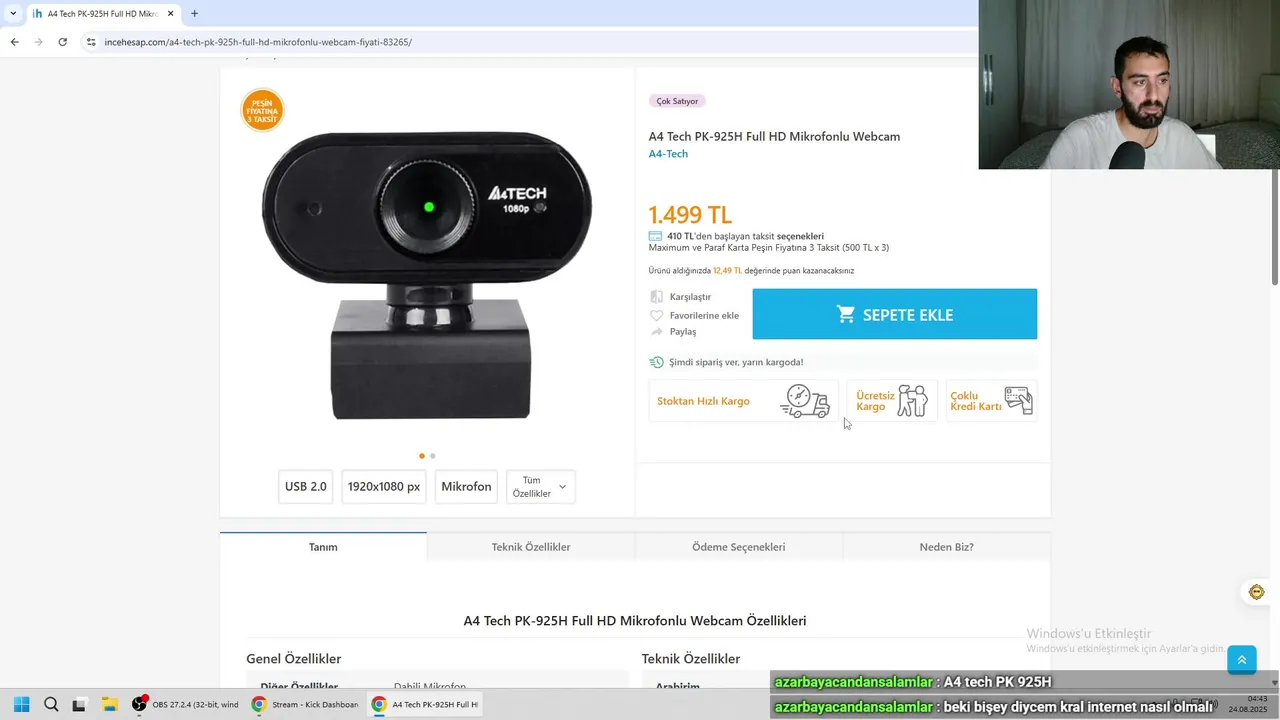Image resolution: width=1280 pixels, height=720 pixels.
Task: Click the USB 2.0 feature chip
Action: click(x=305, y=487)
